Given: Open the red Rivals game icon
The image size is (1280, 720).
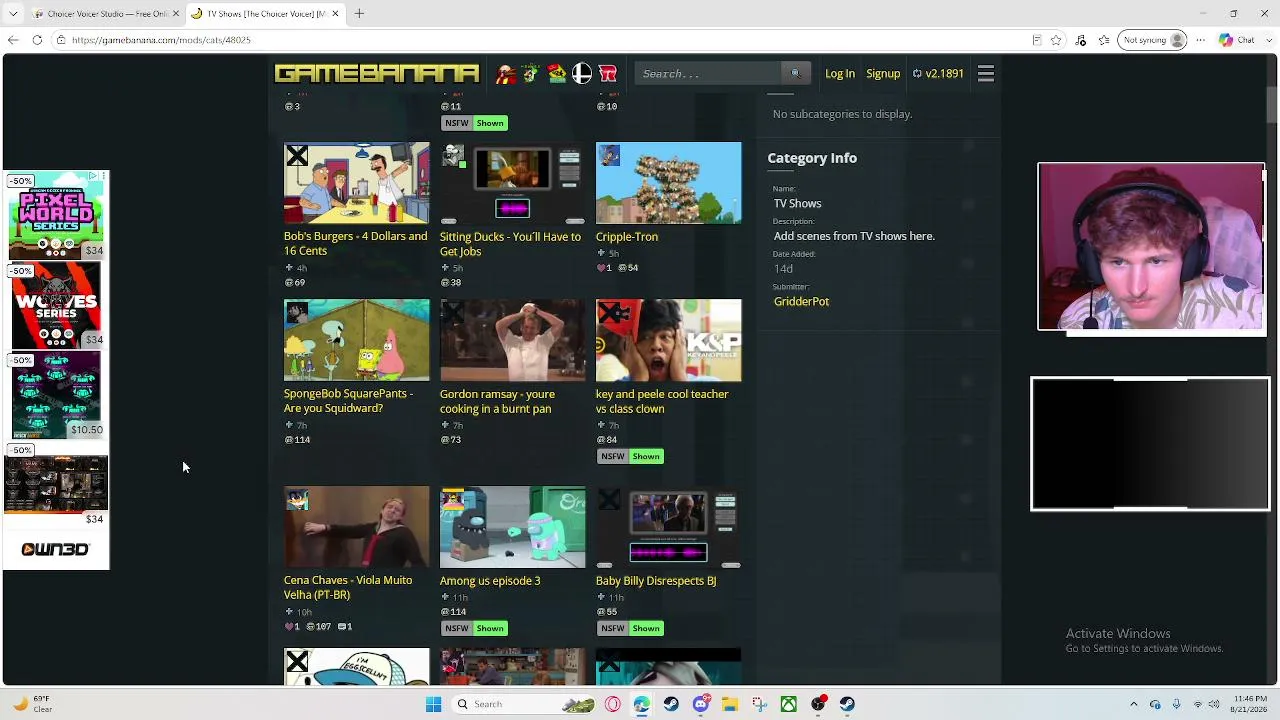Looking at the screenshot, I should pos(607,73).
